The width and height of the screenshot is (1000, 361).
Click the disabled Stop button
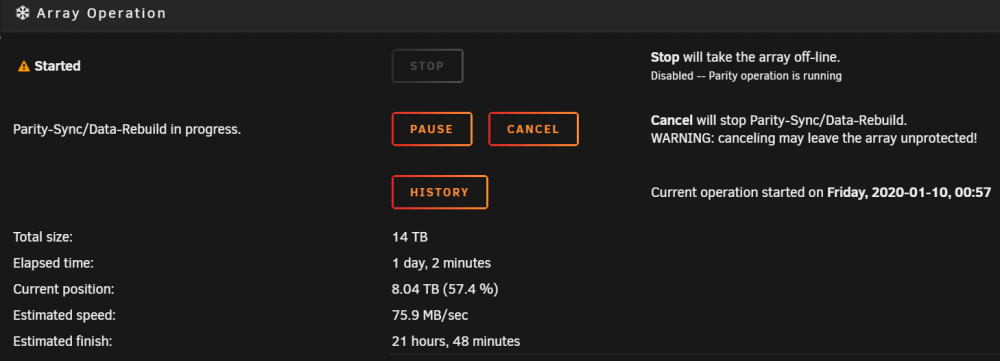[x=427, y=66]
